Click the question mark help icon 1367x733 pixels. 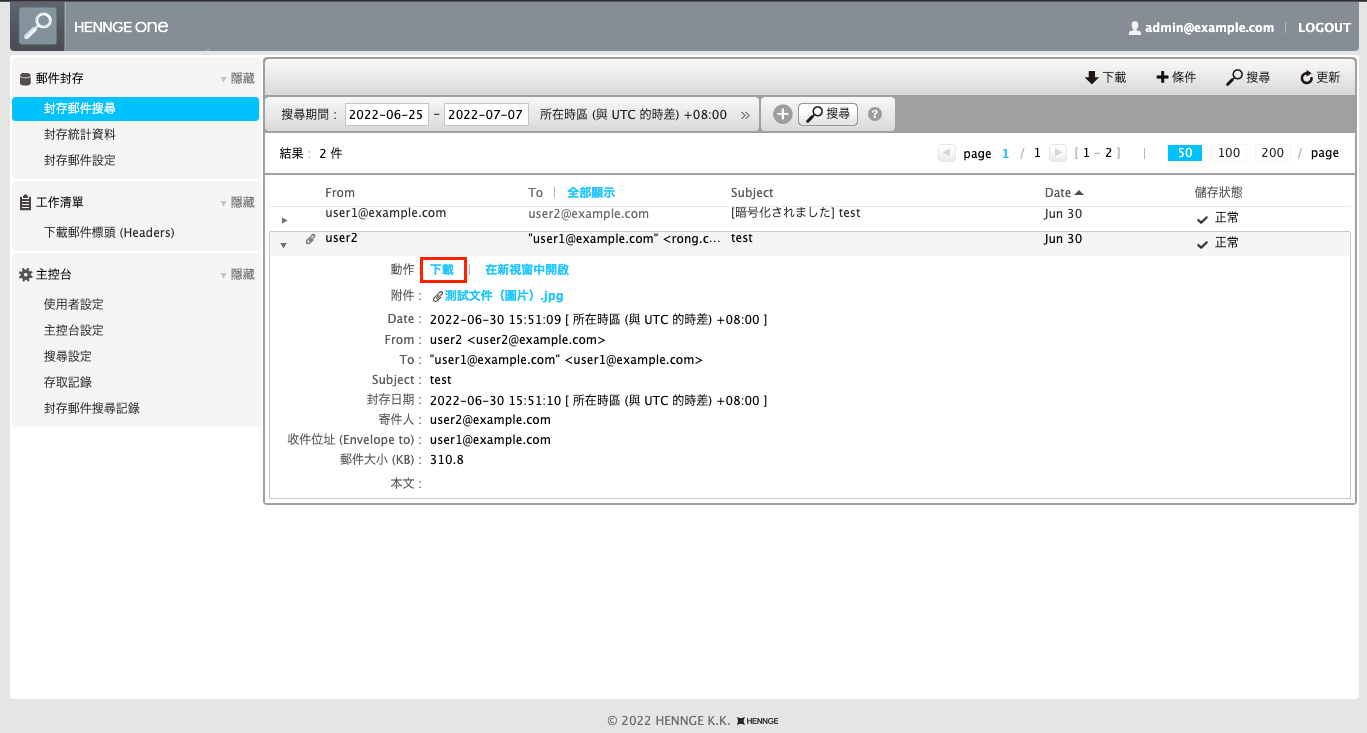[875, 114]
